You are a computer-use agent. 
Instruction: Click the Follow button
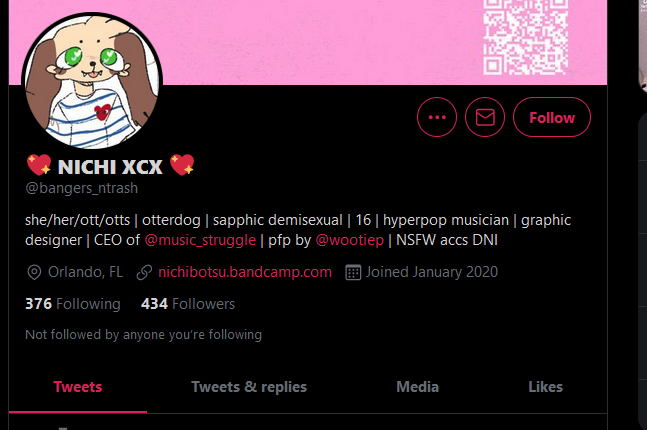[552, 117]
